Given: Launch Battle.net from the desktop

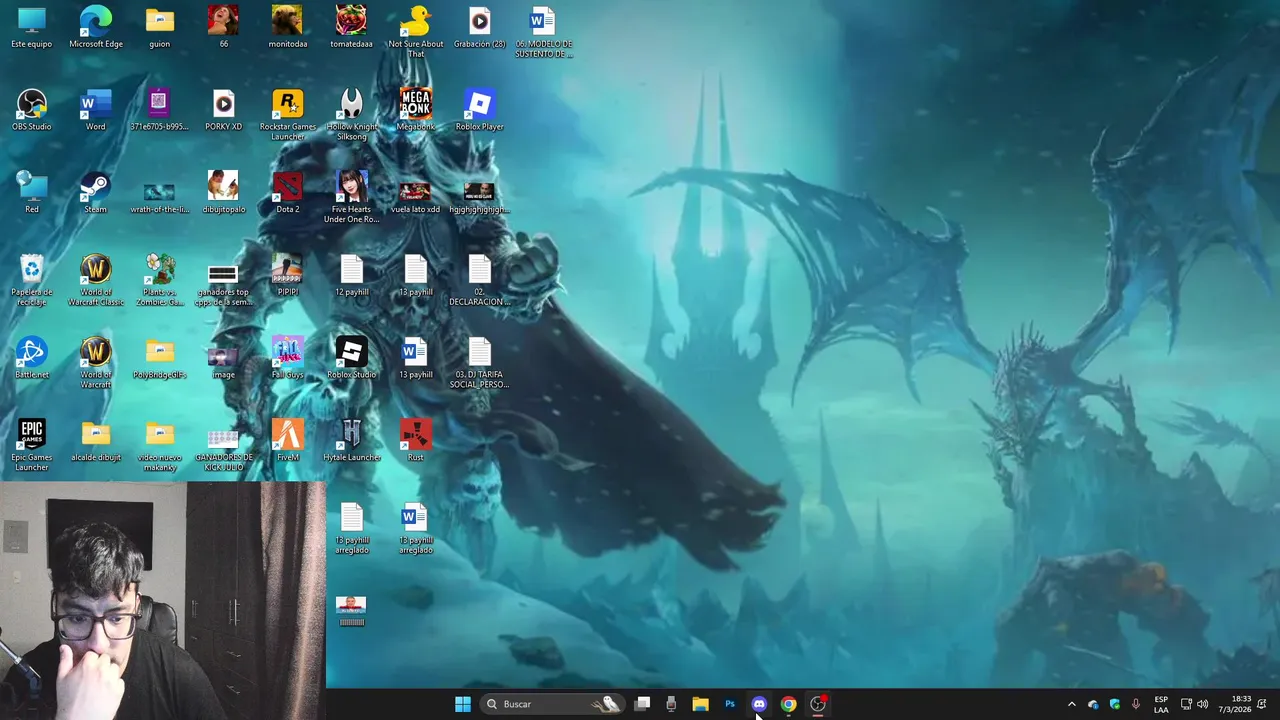Looking at the screenshot, I should [32, 358].
